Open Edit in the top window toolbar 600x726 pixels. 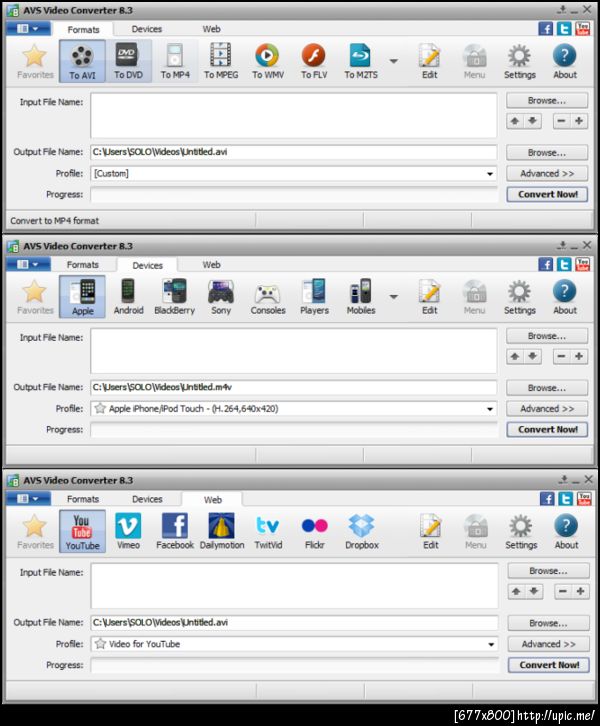point(429,61)
